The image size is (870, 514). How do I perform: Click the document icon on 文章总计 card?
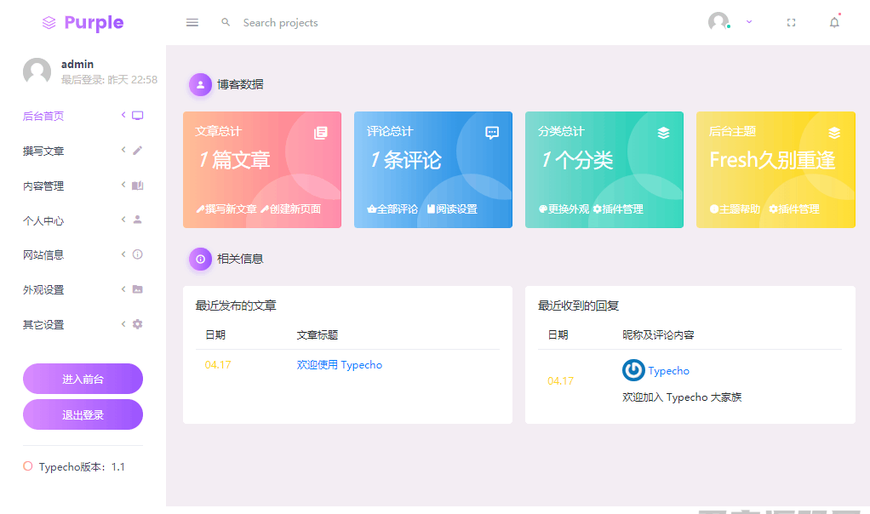pos(320,132)
